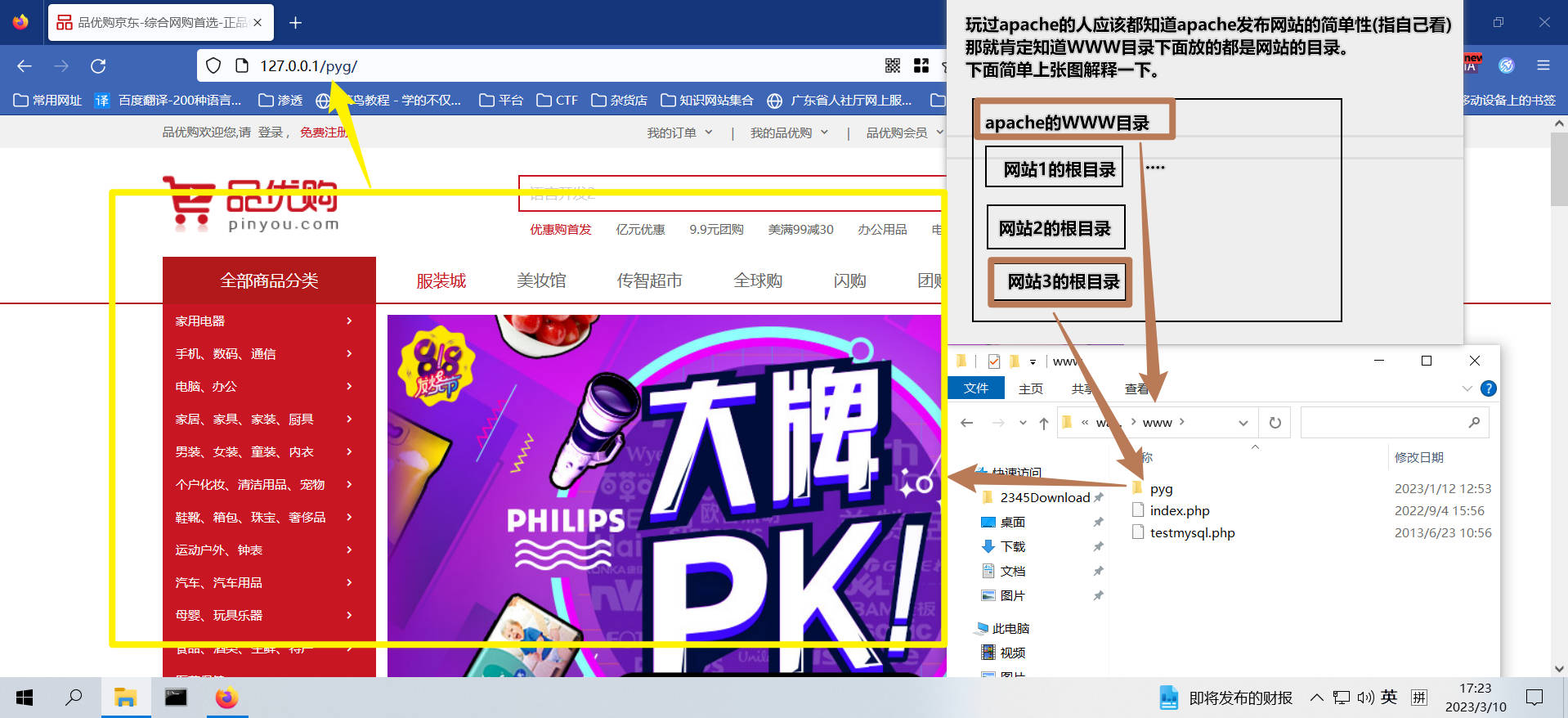
Task: Open 母婴、玩具乐器 category
Action: point(269,616)
